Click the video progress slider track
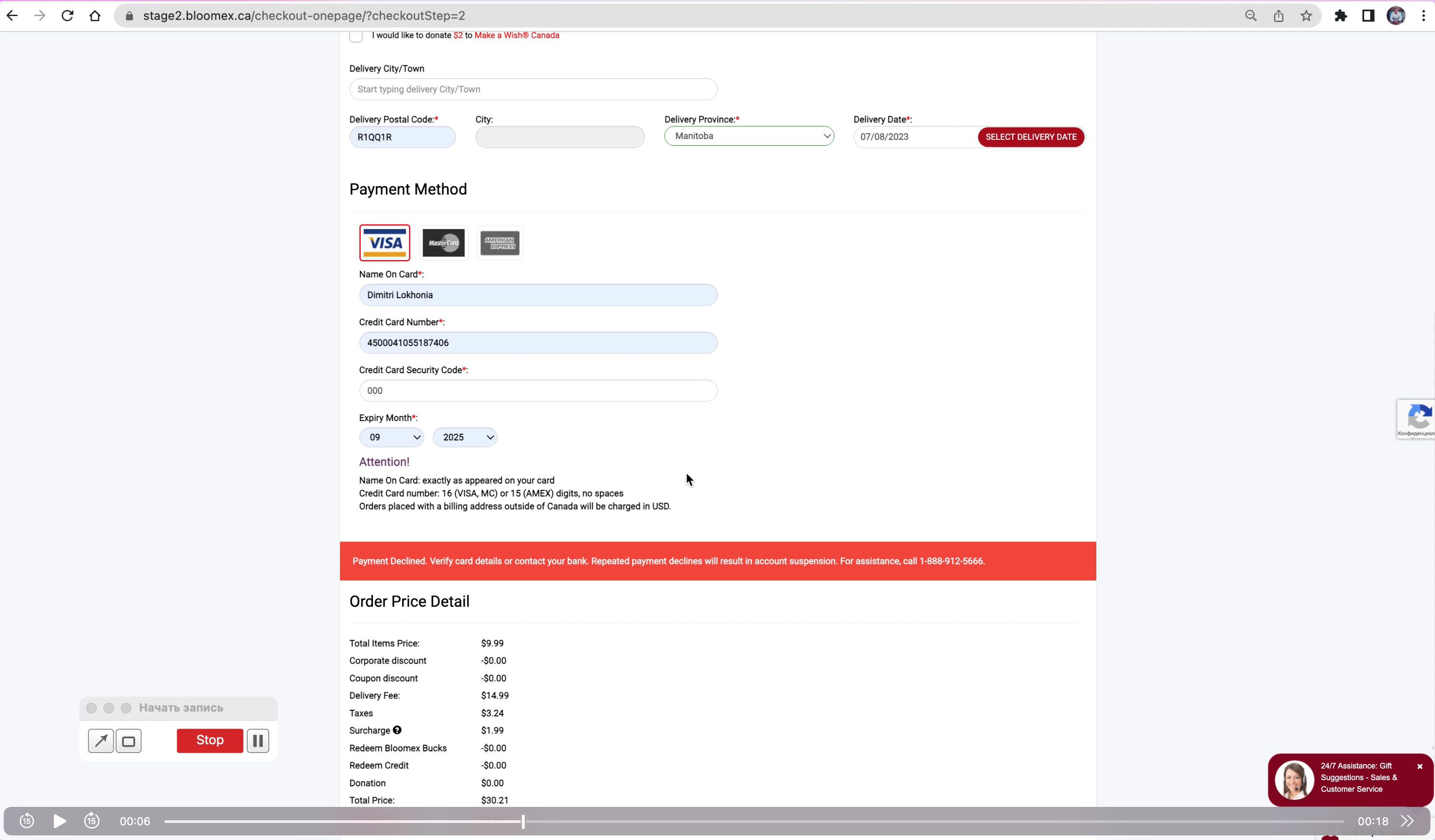Image resolution: width=1435 pixels, height=840 pixels. (x=754, y=821)
